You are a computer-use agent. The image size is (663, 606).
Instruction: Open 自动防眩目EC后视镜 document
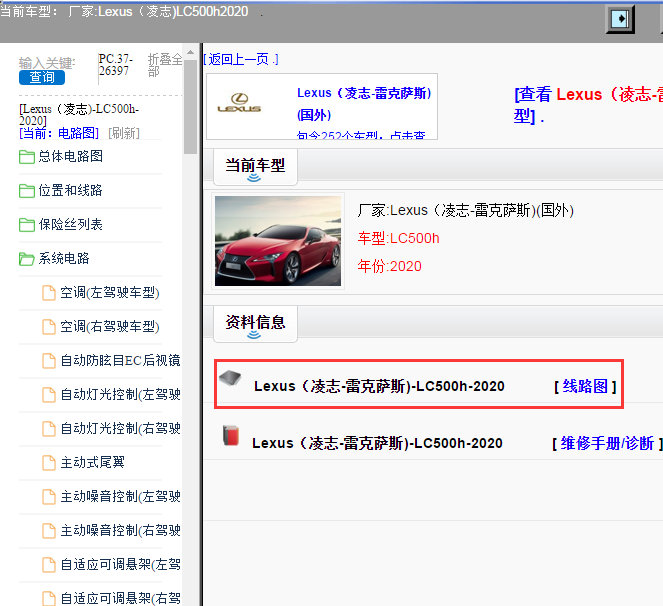121,360
